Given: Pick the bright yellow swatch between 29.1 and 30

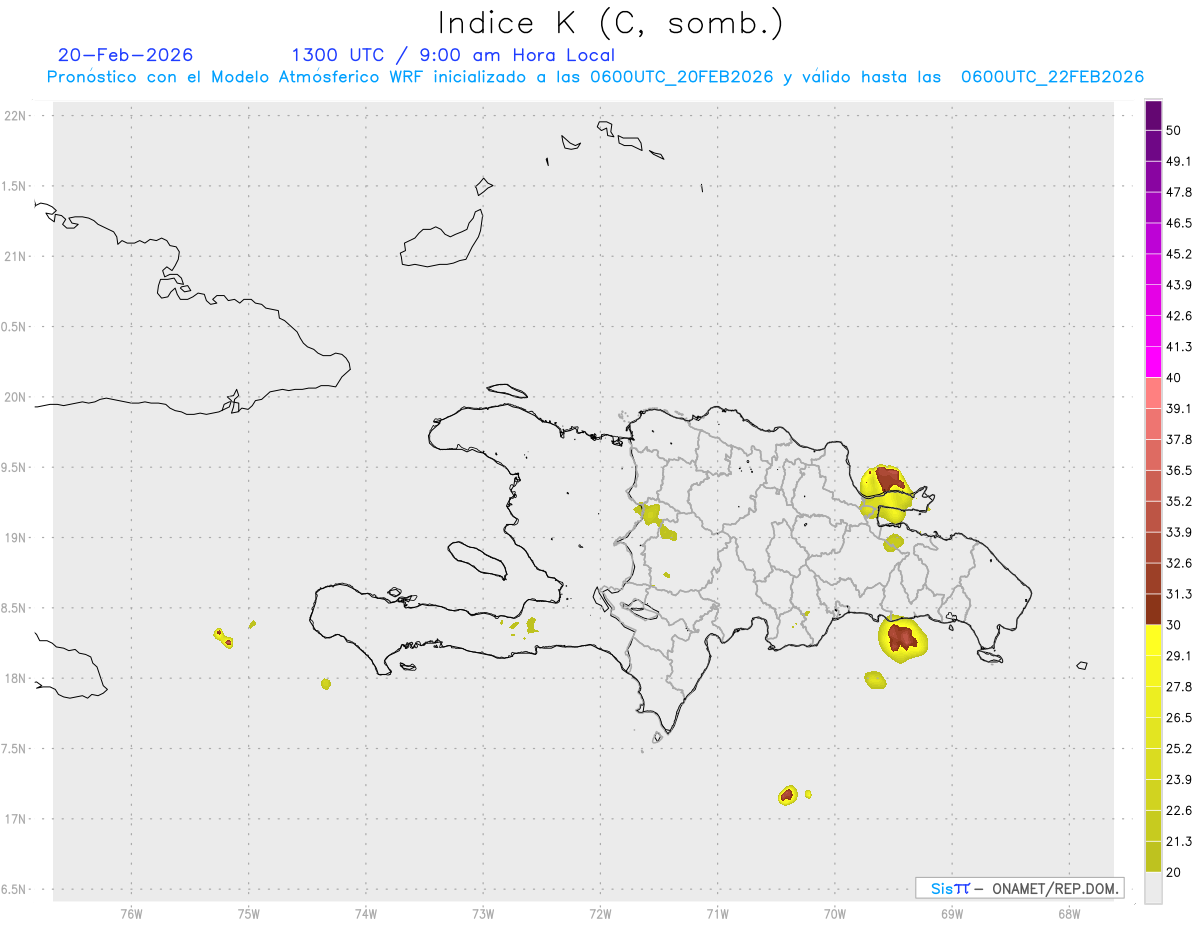Looking at the screenshot, I should click(x=1153, y=641).
